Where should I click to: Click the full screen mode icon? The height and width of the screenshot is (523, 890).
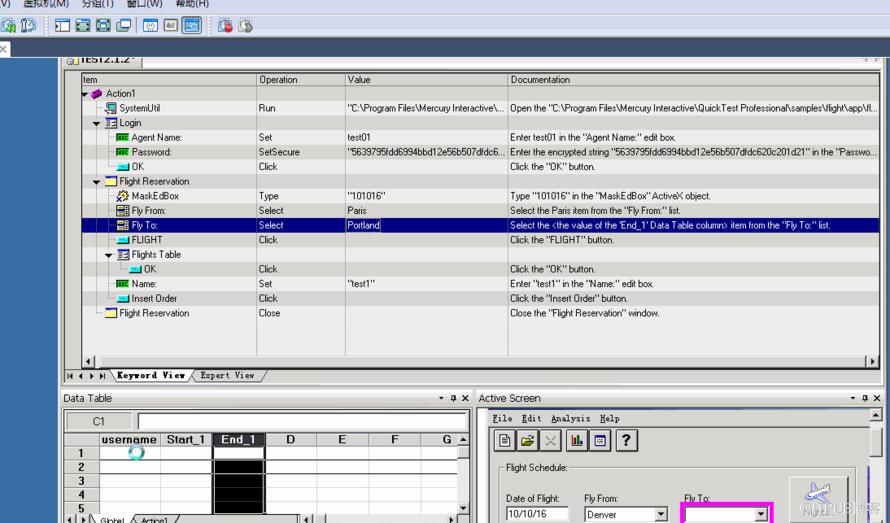click(83, 26)
